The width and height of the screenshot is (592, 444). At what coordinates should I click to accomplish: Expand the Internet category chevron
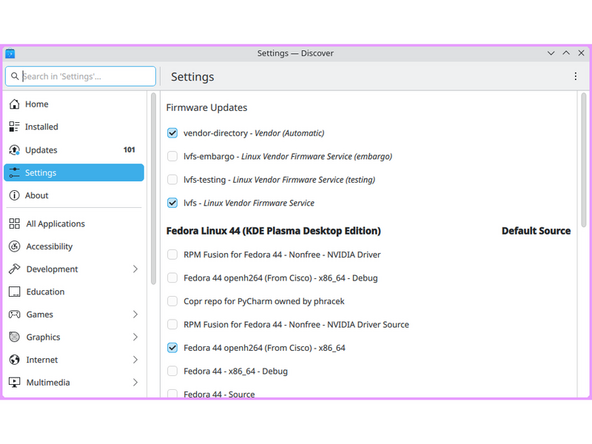tap(135, 359)
